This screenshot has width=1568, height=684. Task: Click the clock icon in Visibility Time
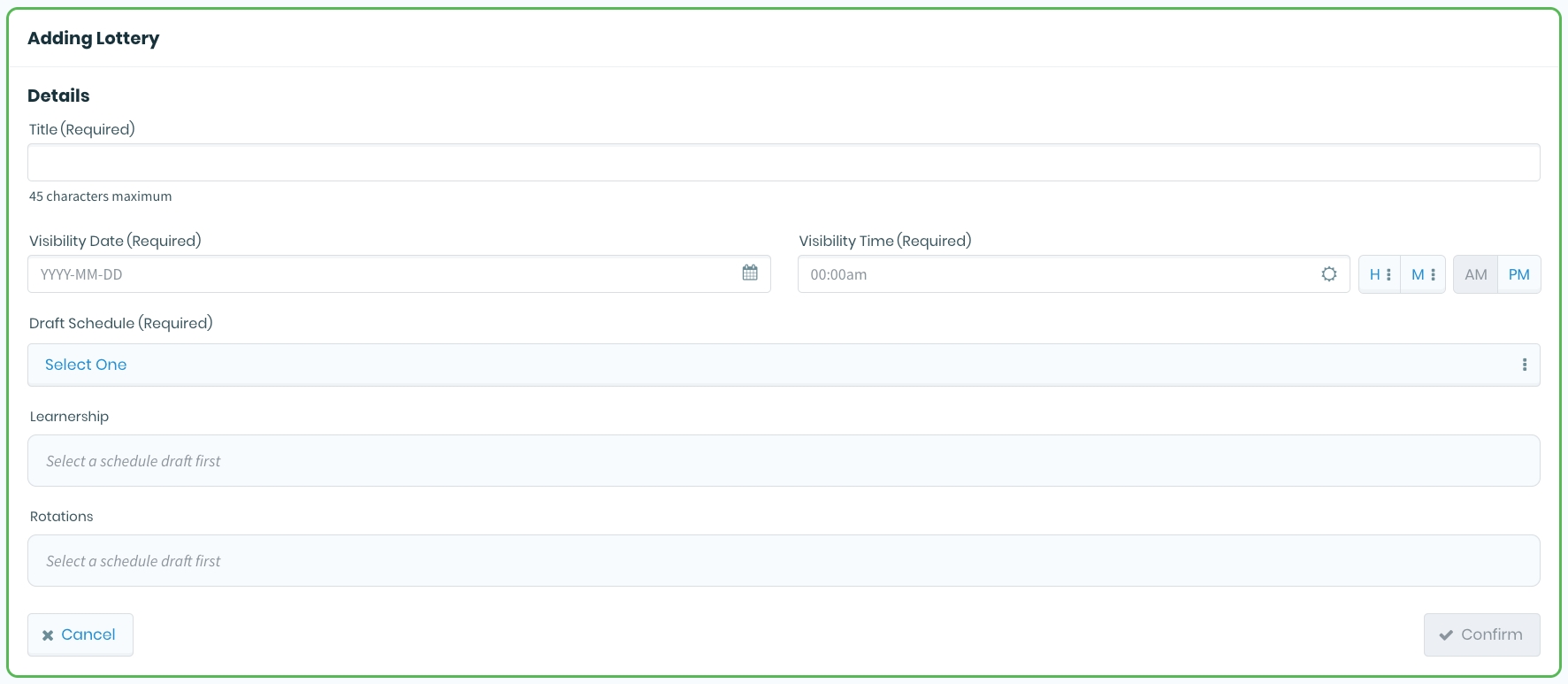pos(1328,274)
